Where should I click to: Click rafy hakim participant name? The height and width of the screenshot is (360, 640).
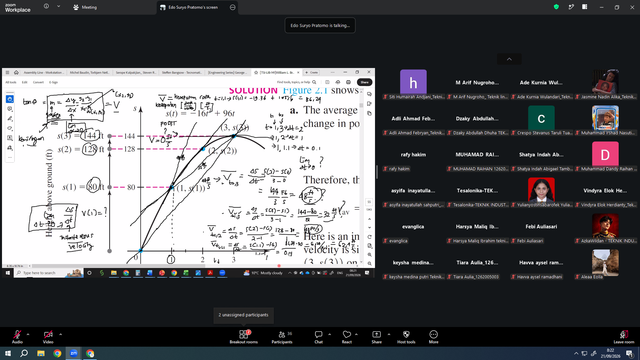coord(413,155)
